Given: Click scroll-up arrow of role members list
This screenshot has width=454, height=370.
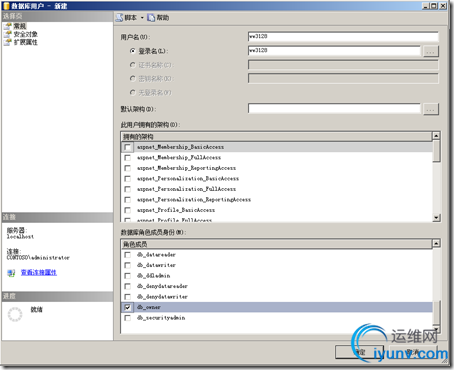Looking at the screenshot, I should (436, 243).
